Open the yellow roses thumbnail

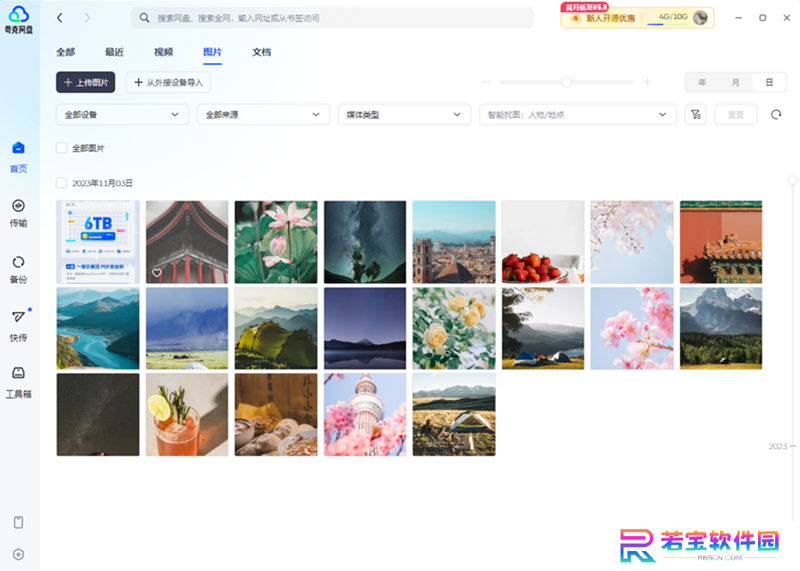tap(454, 328)
